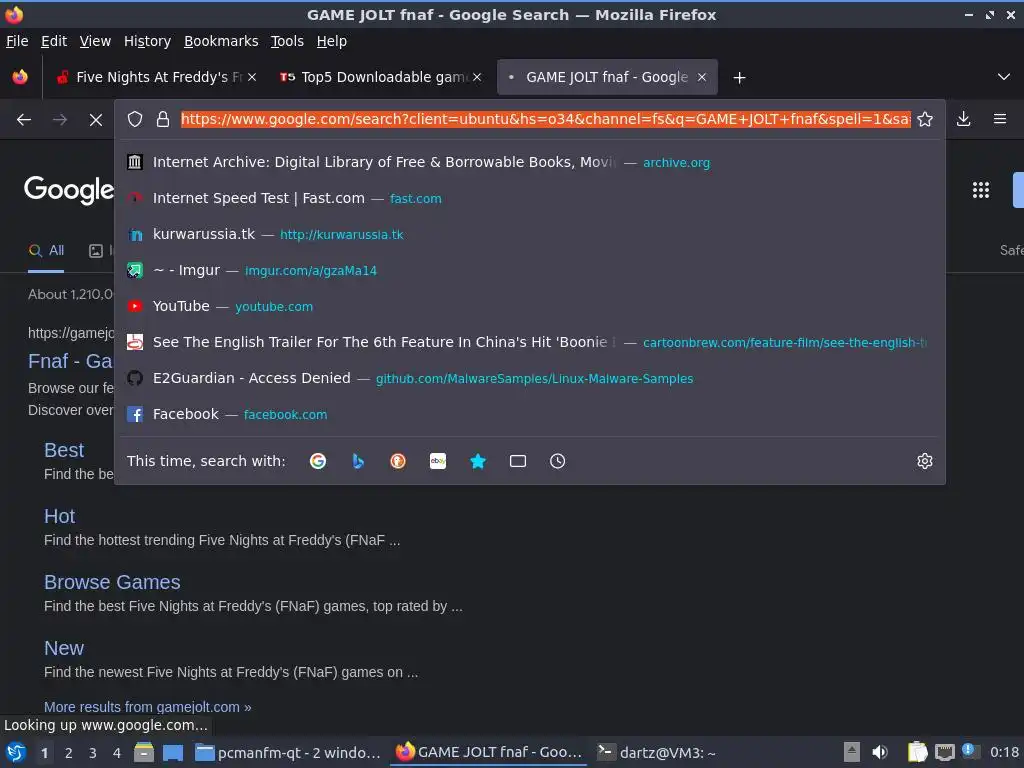Click the forward navigation arrow

click(60, 120)
